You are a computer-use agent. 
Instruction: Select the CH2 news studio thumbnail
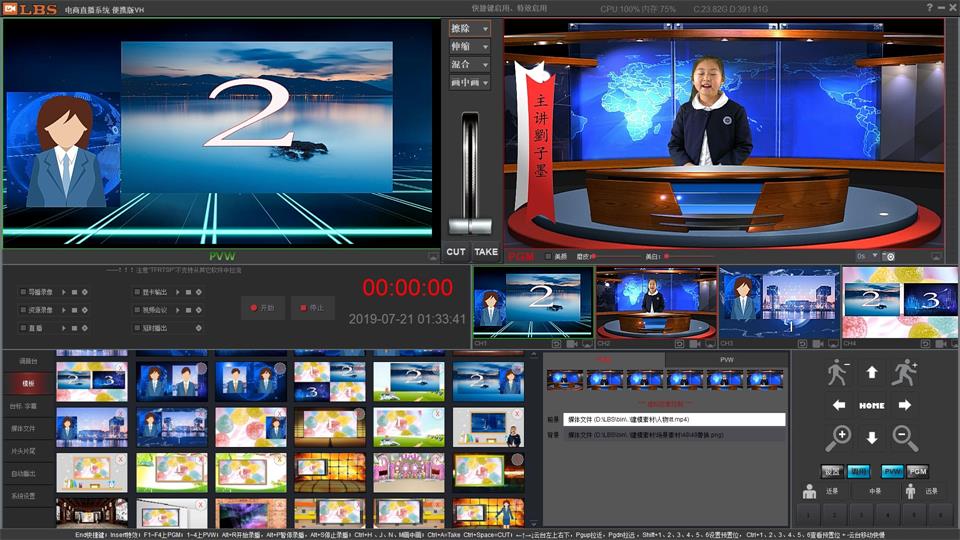pos(655,302)
